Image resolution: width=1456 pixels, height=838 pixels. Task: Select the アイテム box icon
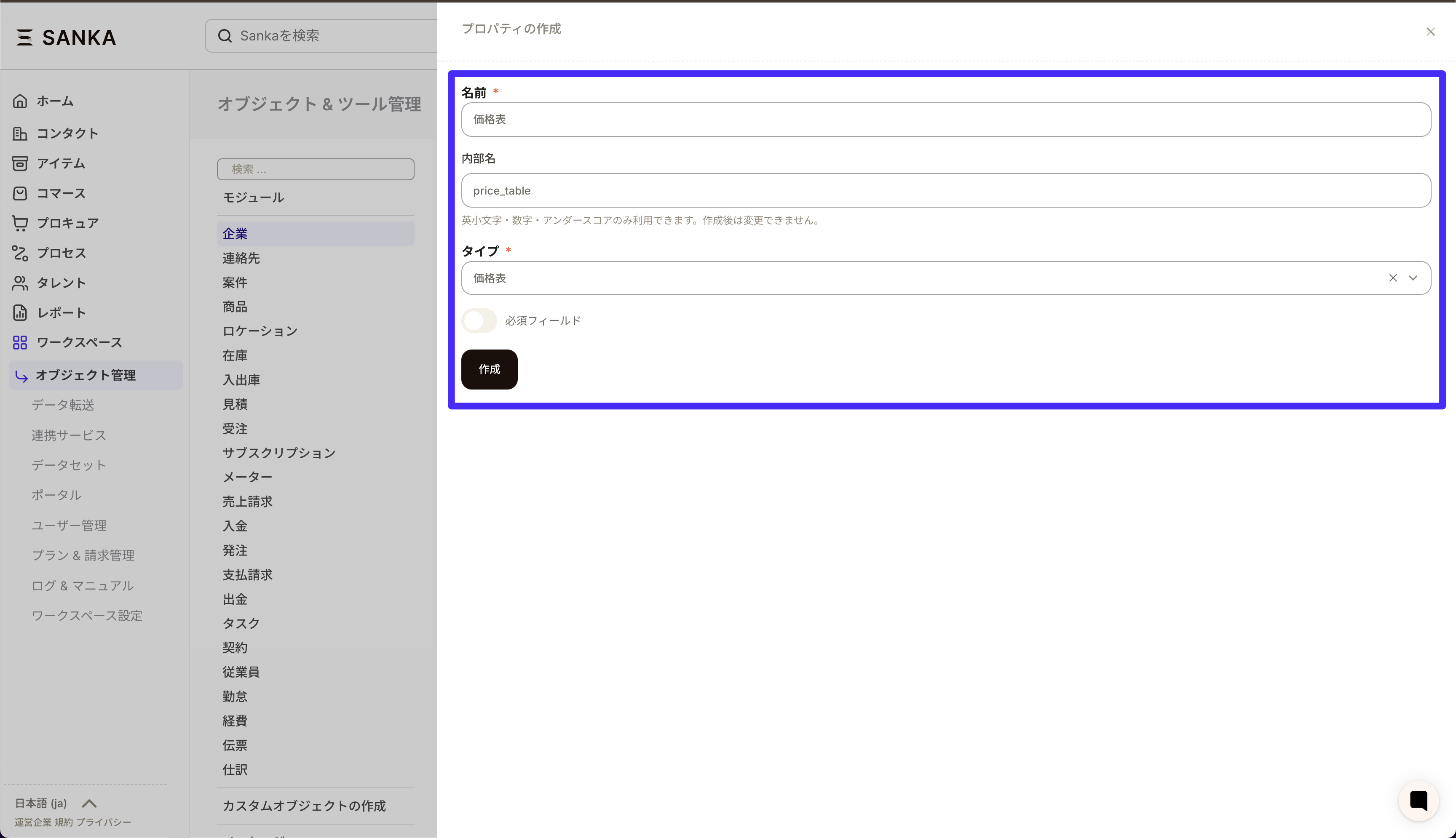[x=19, y=163]
